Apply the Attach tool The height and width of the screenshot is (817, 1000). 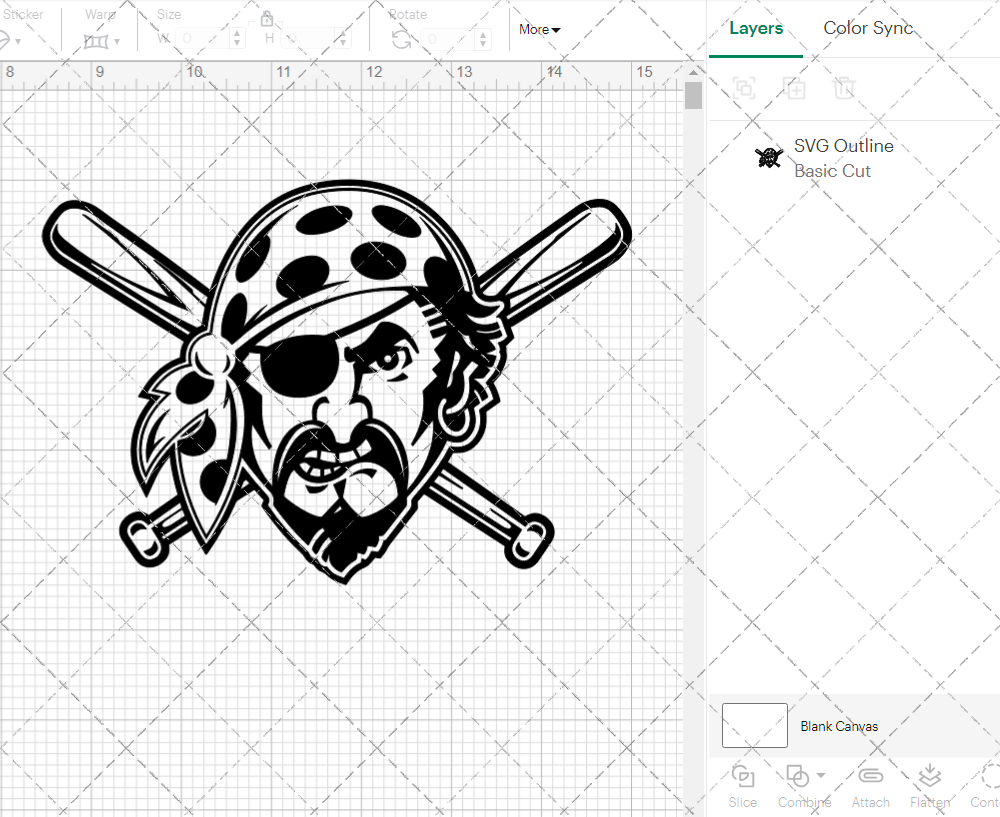point(870,786)
